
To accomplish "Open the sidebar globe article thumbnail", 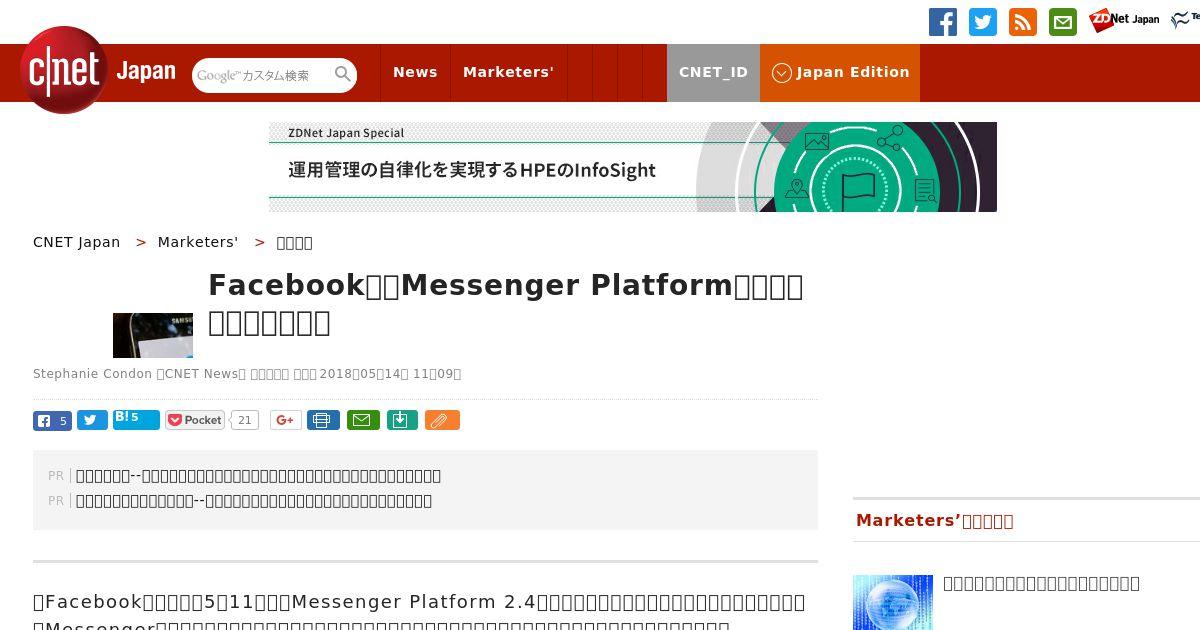I will point(893,602).
